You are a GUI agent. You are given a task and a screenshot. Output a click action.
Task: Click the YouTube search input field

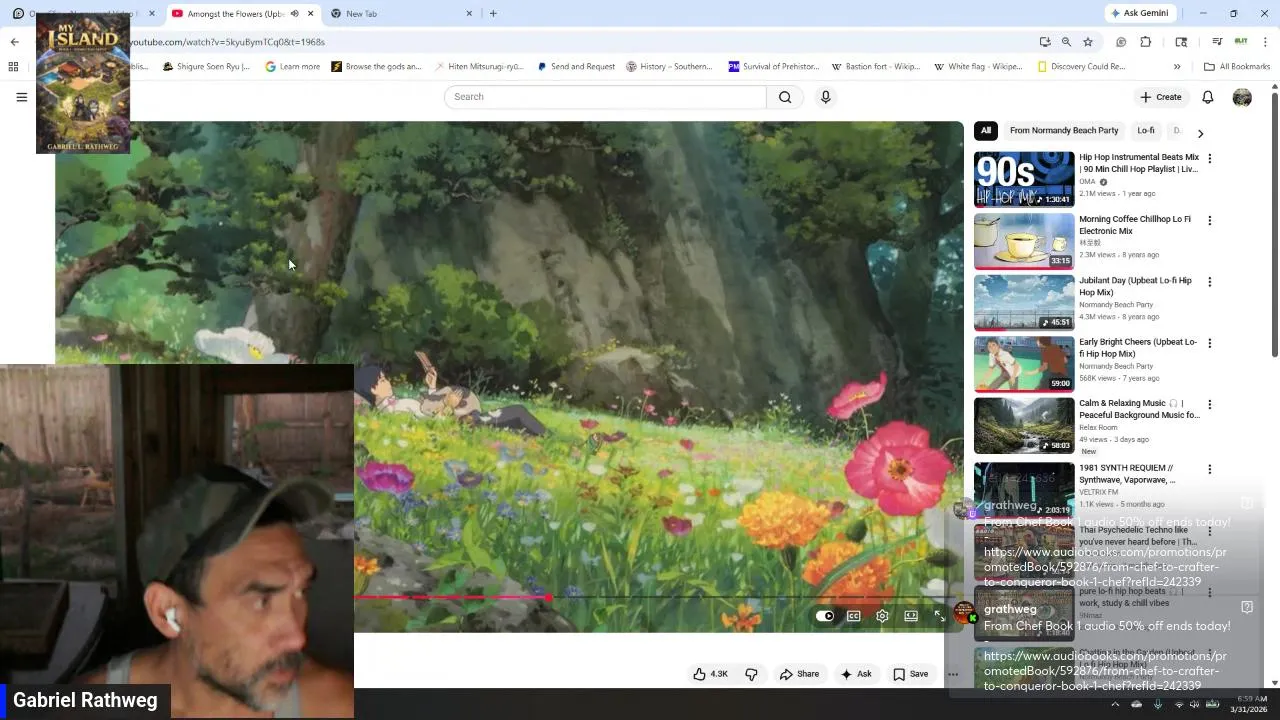point(605,97)
